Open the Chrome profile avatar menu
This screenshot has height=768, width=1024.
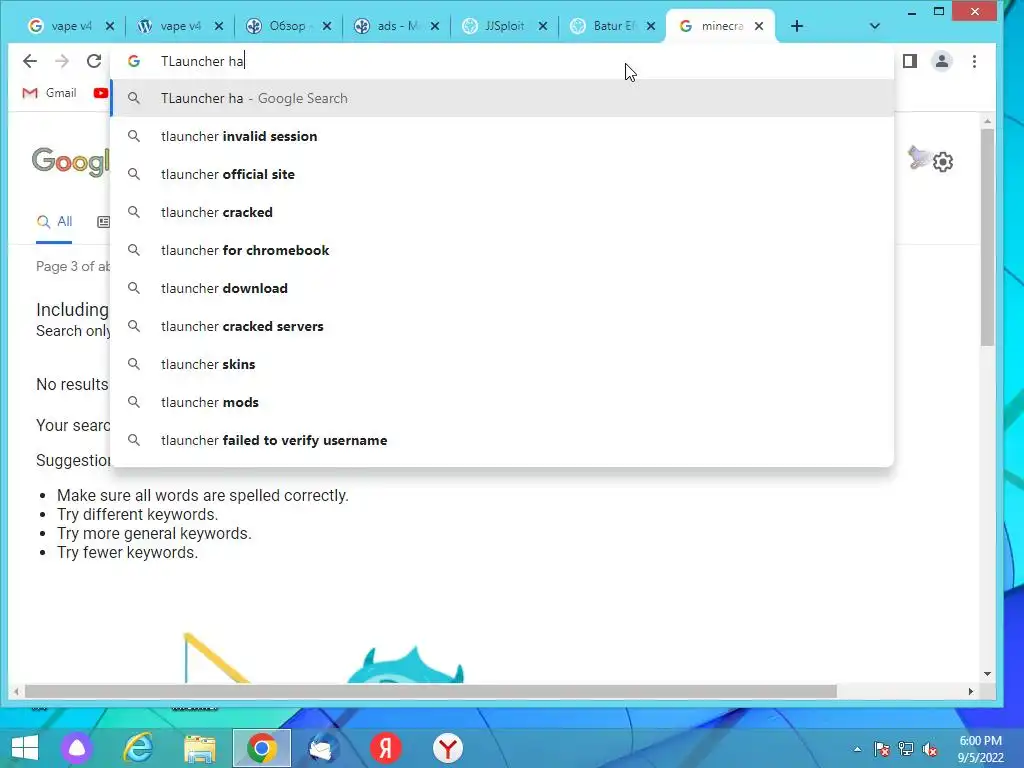click(942, 61)
